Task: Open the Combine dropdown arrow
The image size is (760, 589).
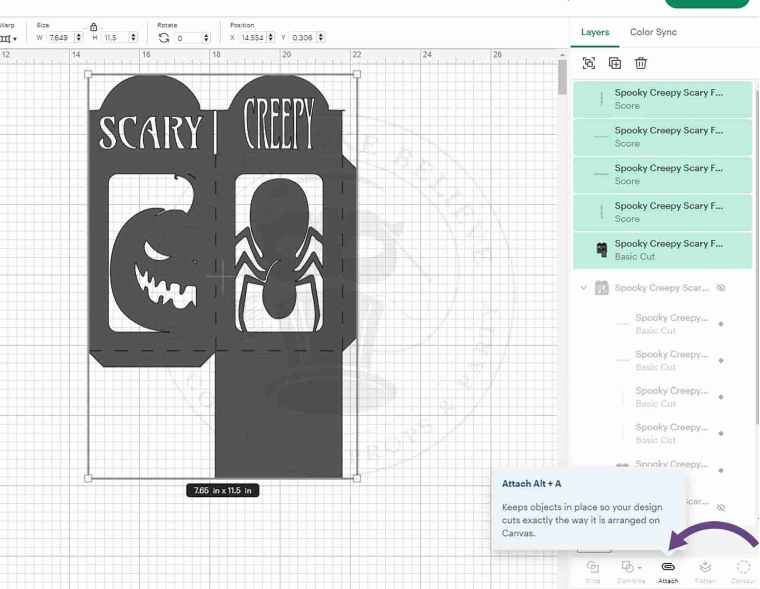Action: (x=640, y=567)
